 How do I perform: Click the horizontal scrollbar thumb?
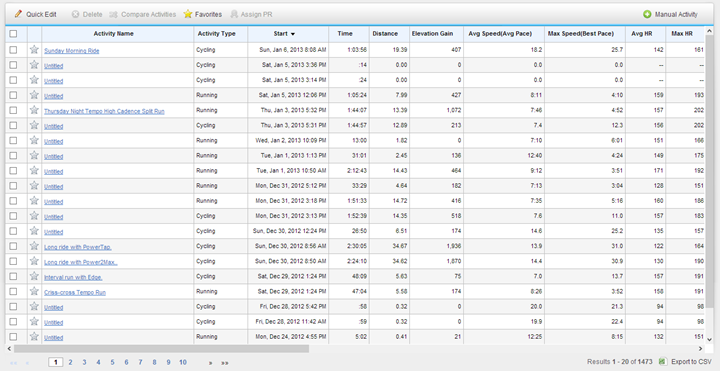(x=161, y=349)
